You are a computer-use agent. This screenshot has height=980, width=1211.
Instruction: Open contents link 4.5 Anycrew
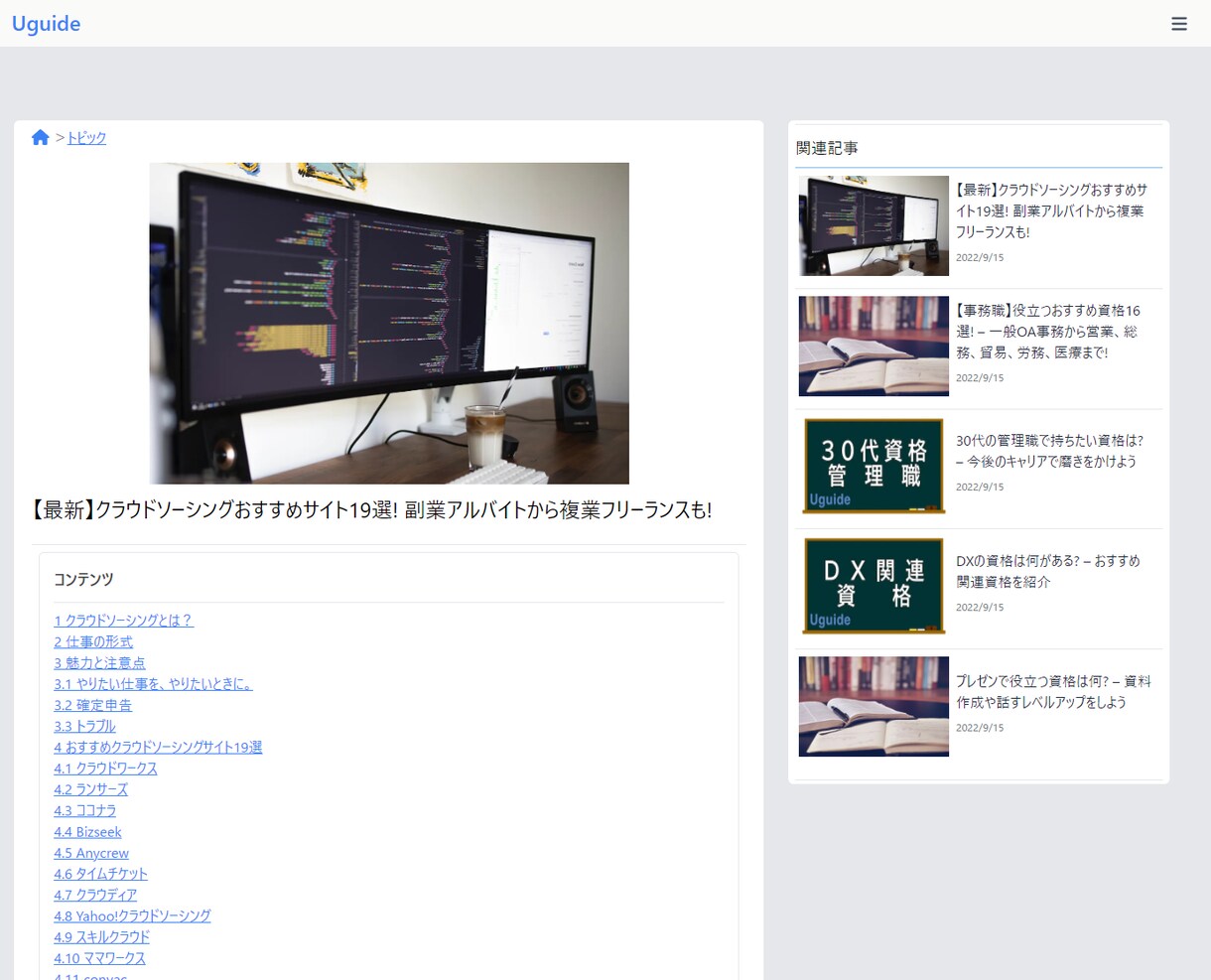pyautogui.click(x=91, y=853)
